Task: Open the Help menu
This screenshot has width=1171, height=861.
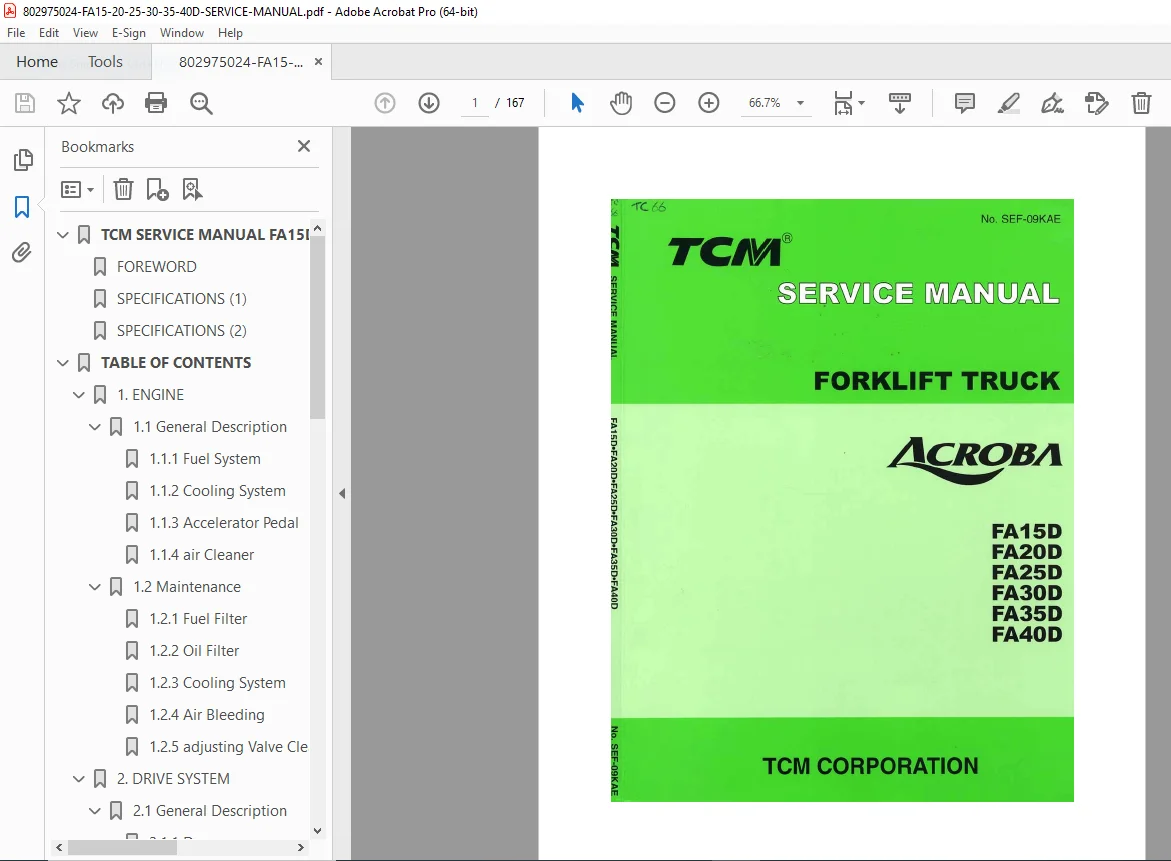Action: tap(230, 33)
